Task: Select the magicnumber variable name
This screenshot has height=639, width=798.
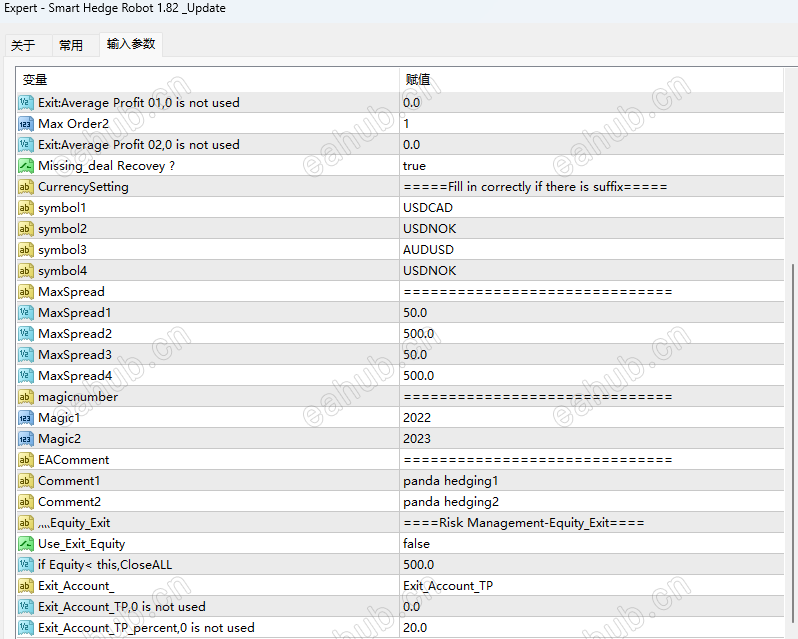Action: pos(78,397)
